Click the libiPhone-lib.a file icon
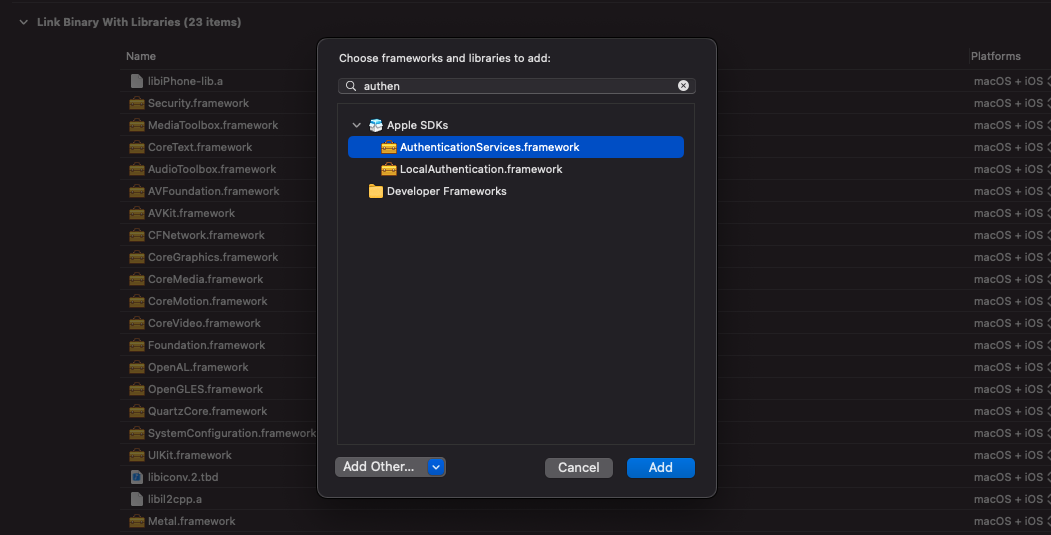This screenshot has width=1051, height=535. pyautogui.click(x=137, y=81)
